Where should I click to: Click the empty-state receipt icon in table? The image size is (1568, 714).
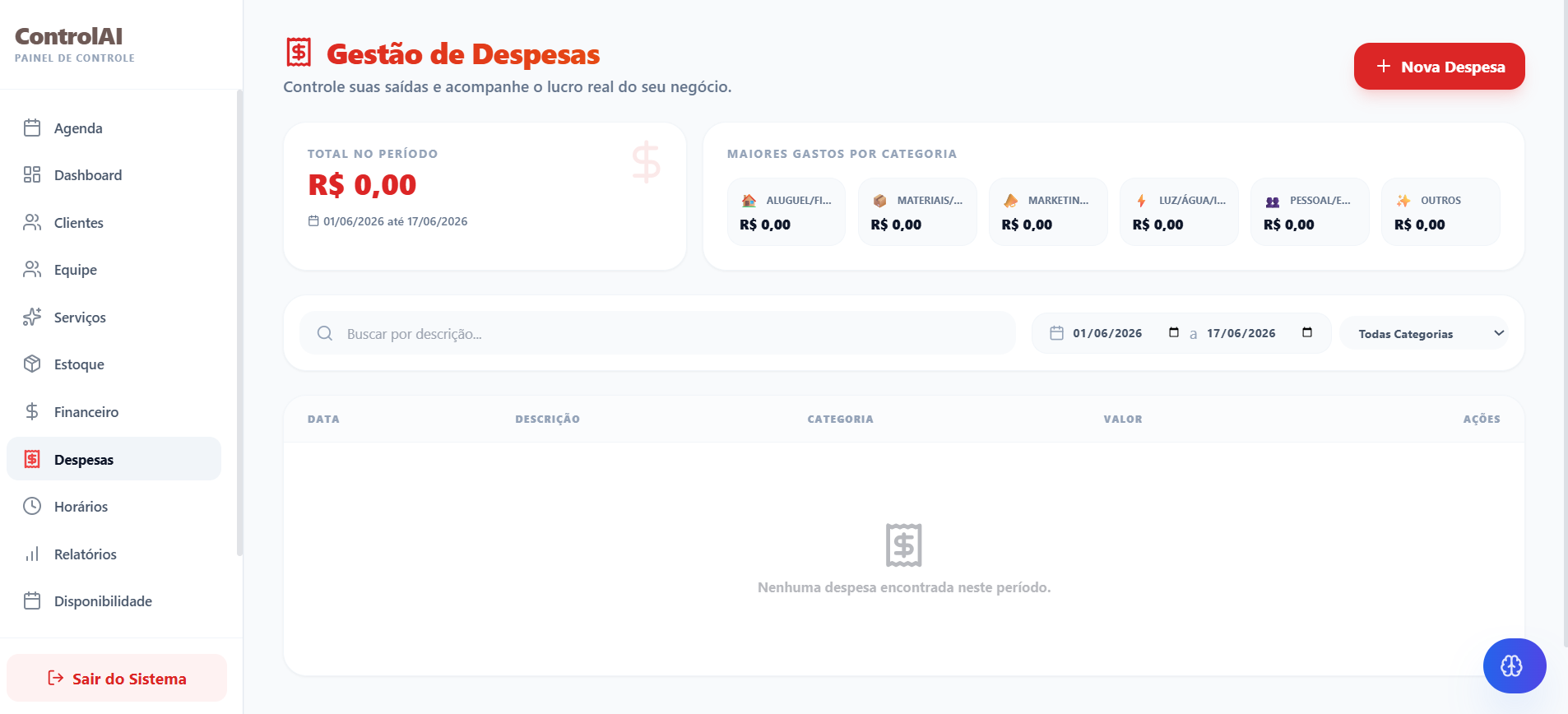[x=903, y=545]
